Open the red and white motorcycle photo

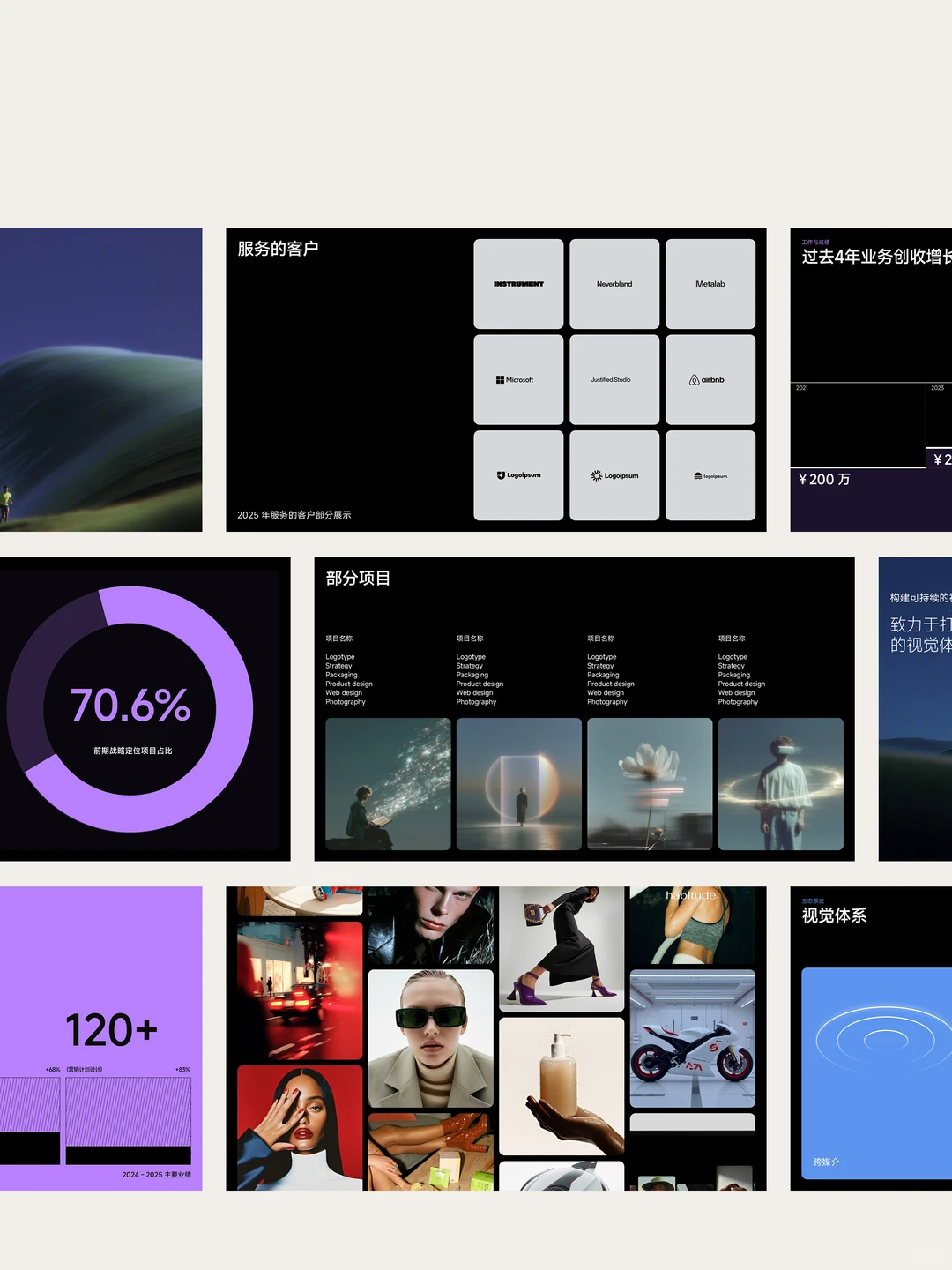pos(693,1039)
